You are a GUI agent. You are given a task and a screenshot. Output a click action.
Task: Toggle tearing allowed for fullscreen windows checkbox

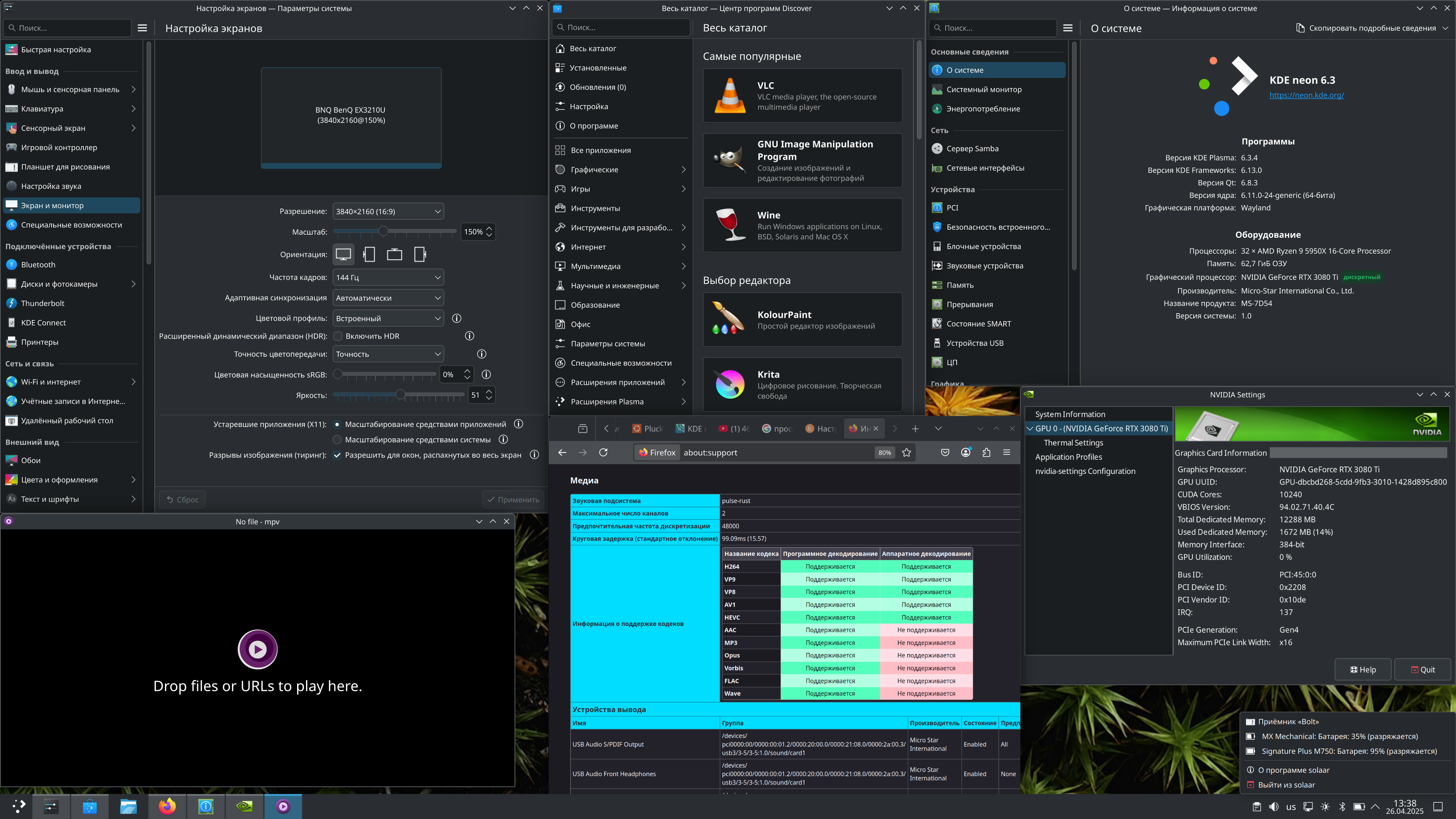tap(337, 455)
